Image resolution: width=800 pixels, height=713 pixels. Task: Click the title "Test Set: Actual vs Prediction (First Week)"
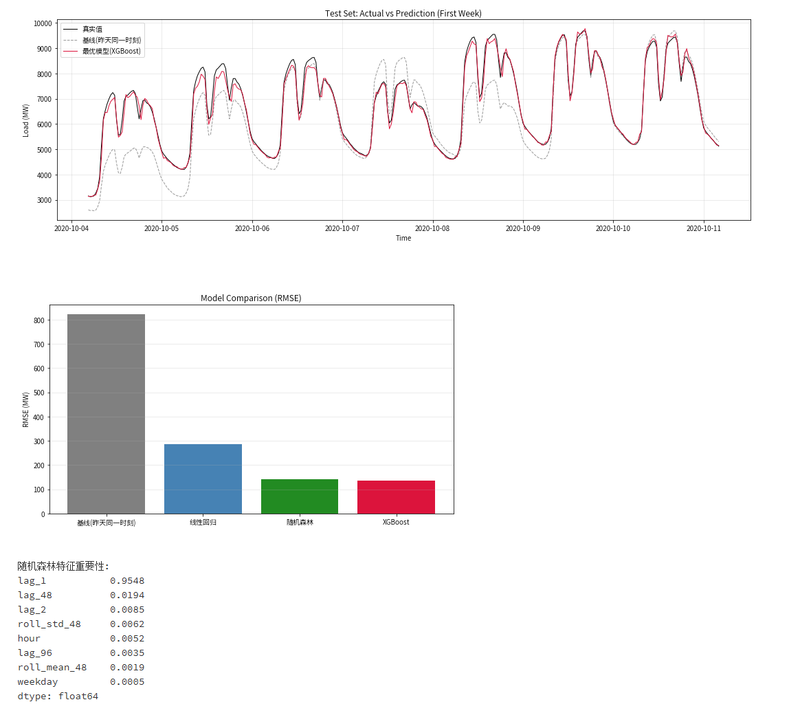(403, 13)
